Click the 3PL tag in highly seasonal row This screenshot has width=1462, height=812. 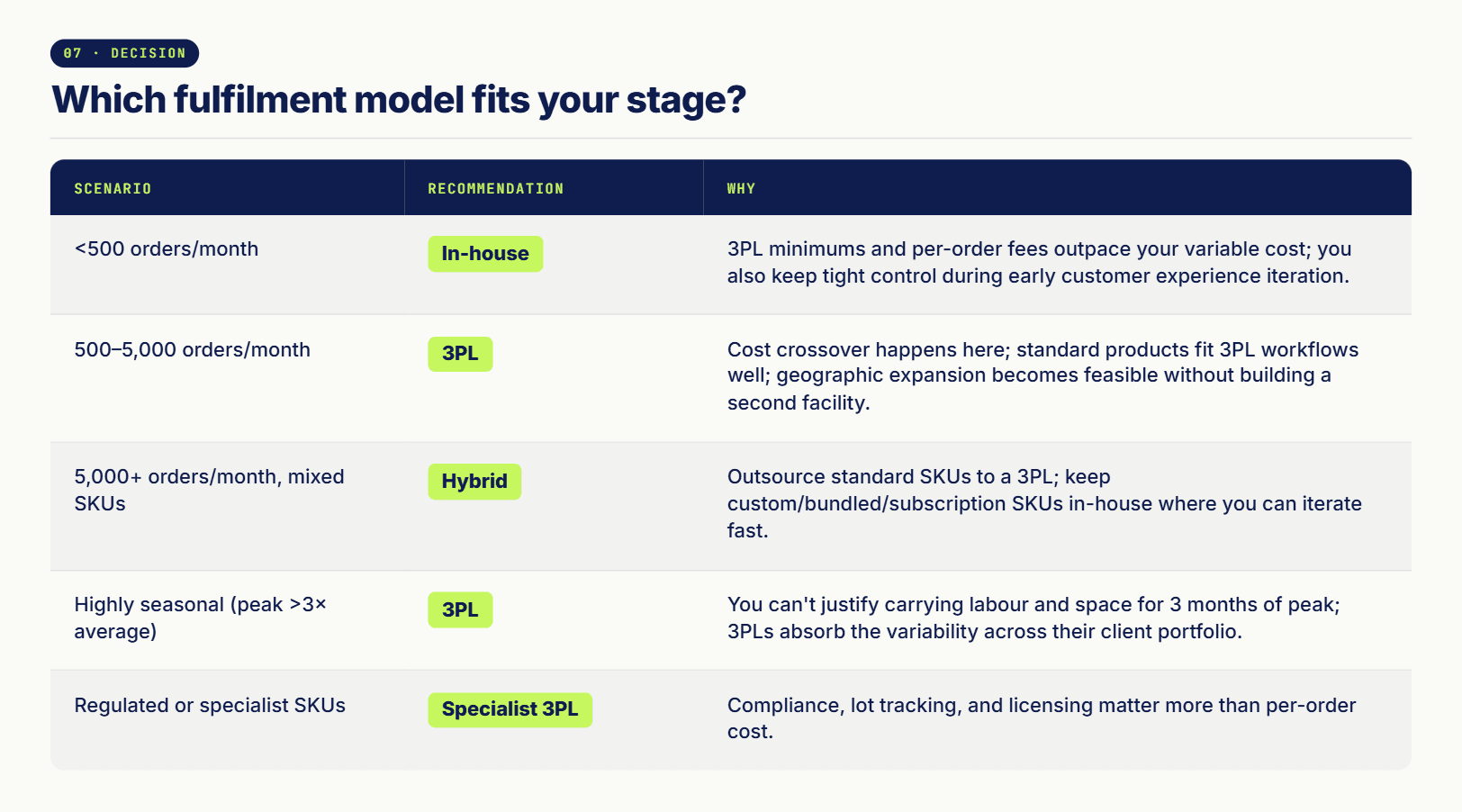tap(460, 609)
